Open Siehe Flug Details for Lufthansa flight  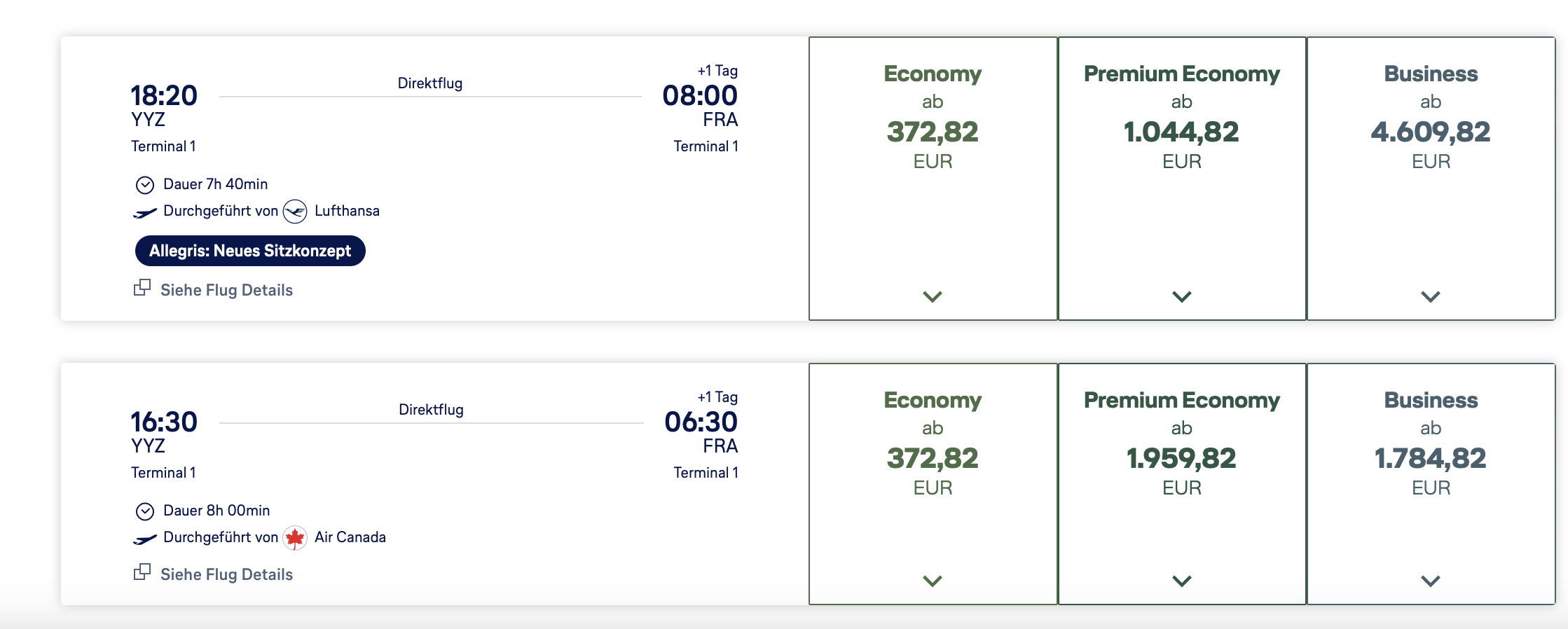(226, 290)
